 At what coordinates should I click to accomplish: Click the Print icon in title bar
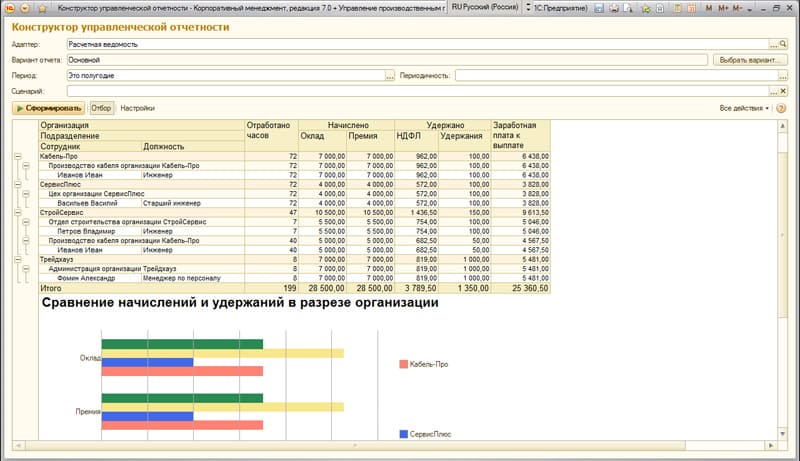[x=614, y=8]
